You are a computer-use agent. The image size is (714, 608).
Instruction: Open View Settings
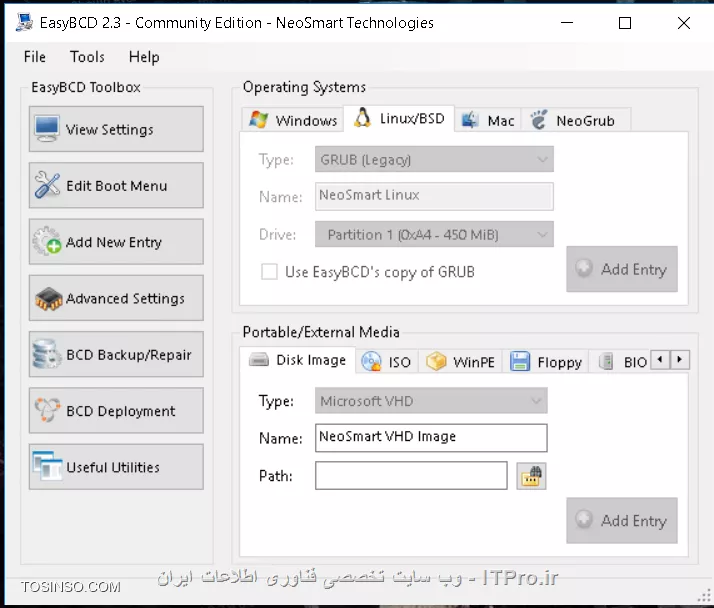116,129
